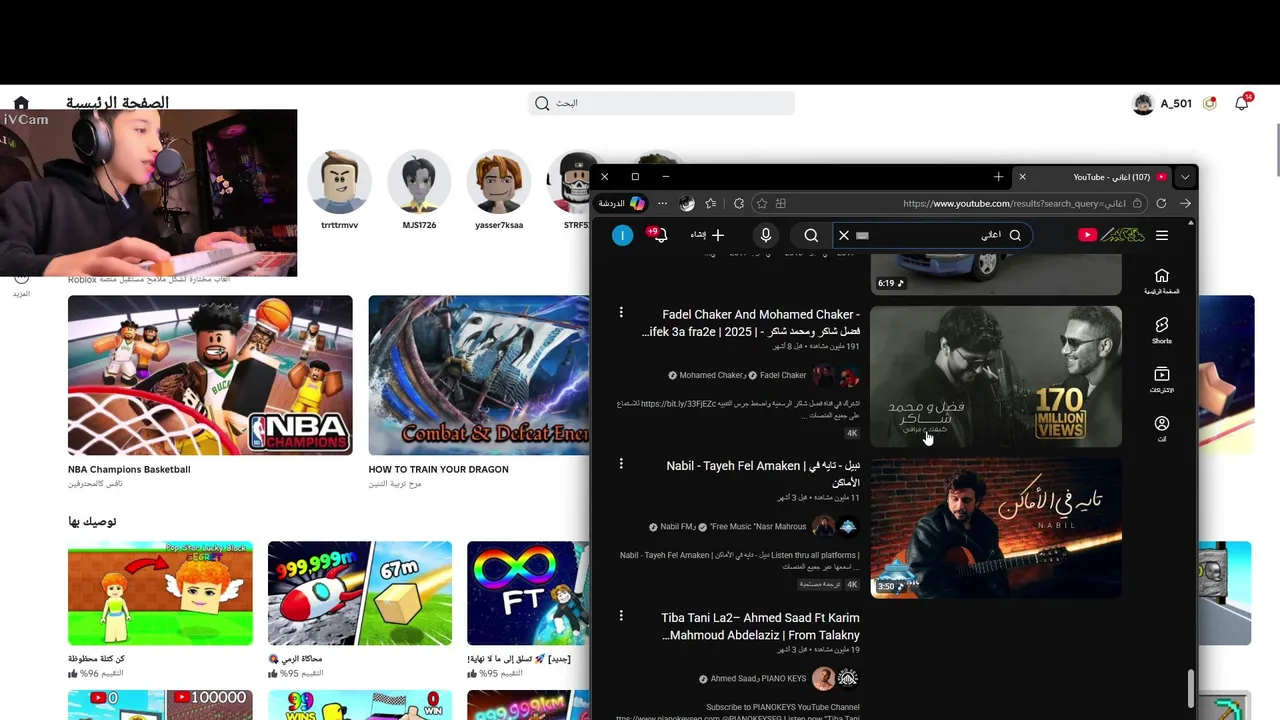
Task: Add page to favorites star icon
Action: [x=761, y=203]
